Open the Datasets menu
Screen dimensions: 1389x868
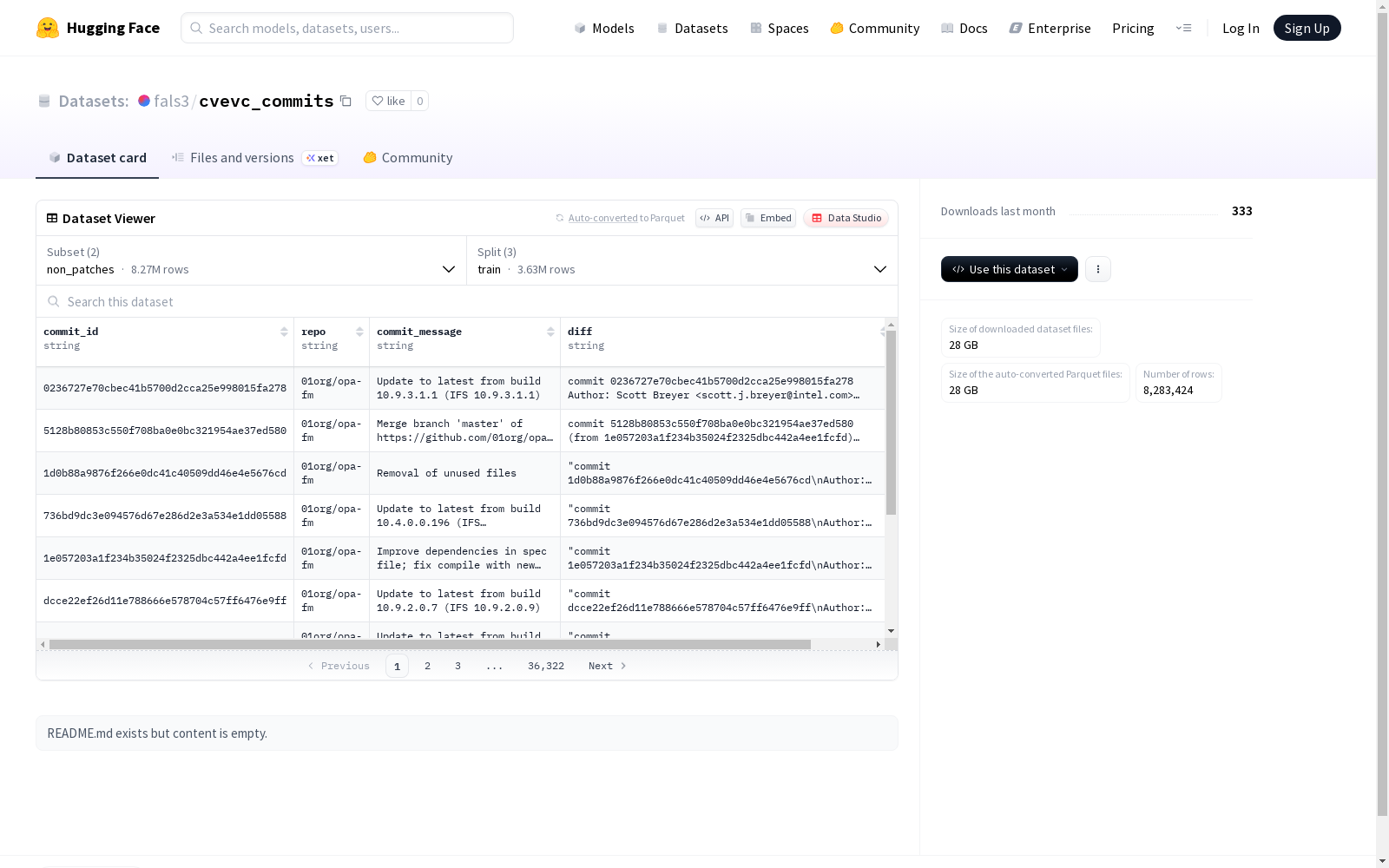(692, 28)
